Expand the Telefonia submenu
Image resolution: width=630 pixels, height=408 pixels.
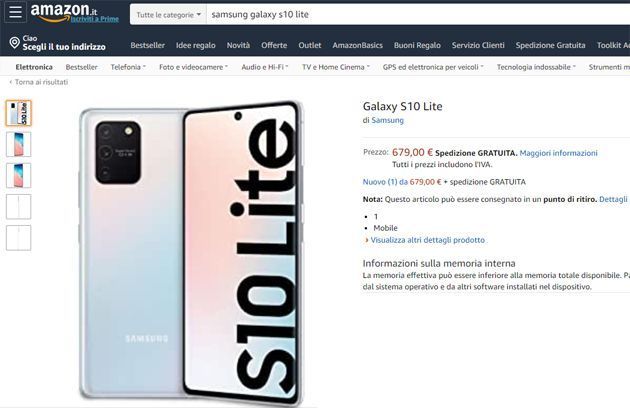[x=128, y=67]
